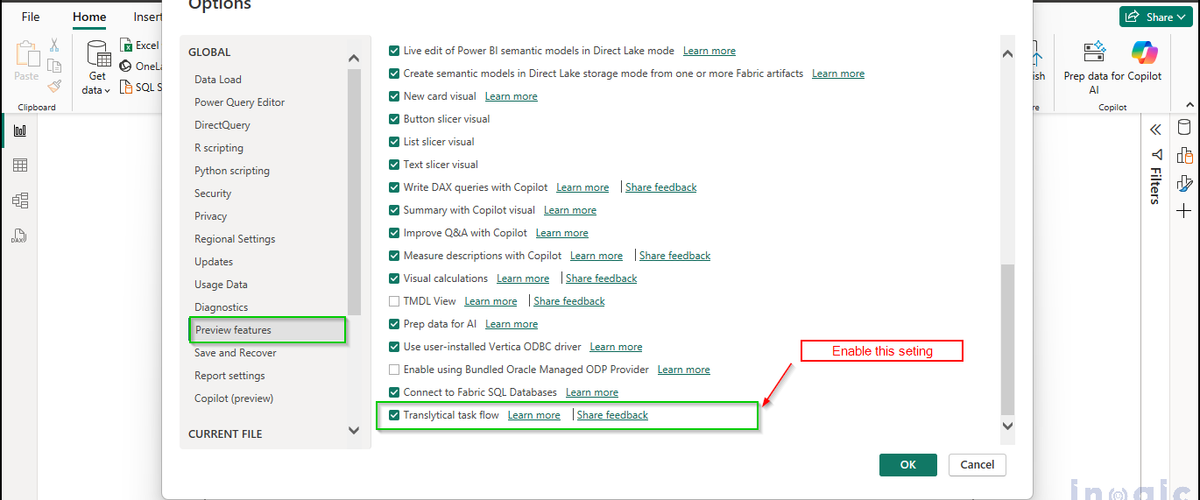Click the category list scroll-down arrow
The height and width of the screenshot is (500, 1200).
coord(354,430)
